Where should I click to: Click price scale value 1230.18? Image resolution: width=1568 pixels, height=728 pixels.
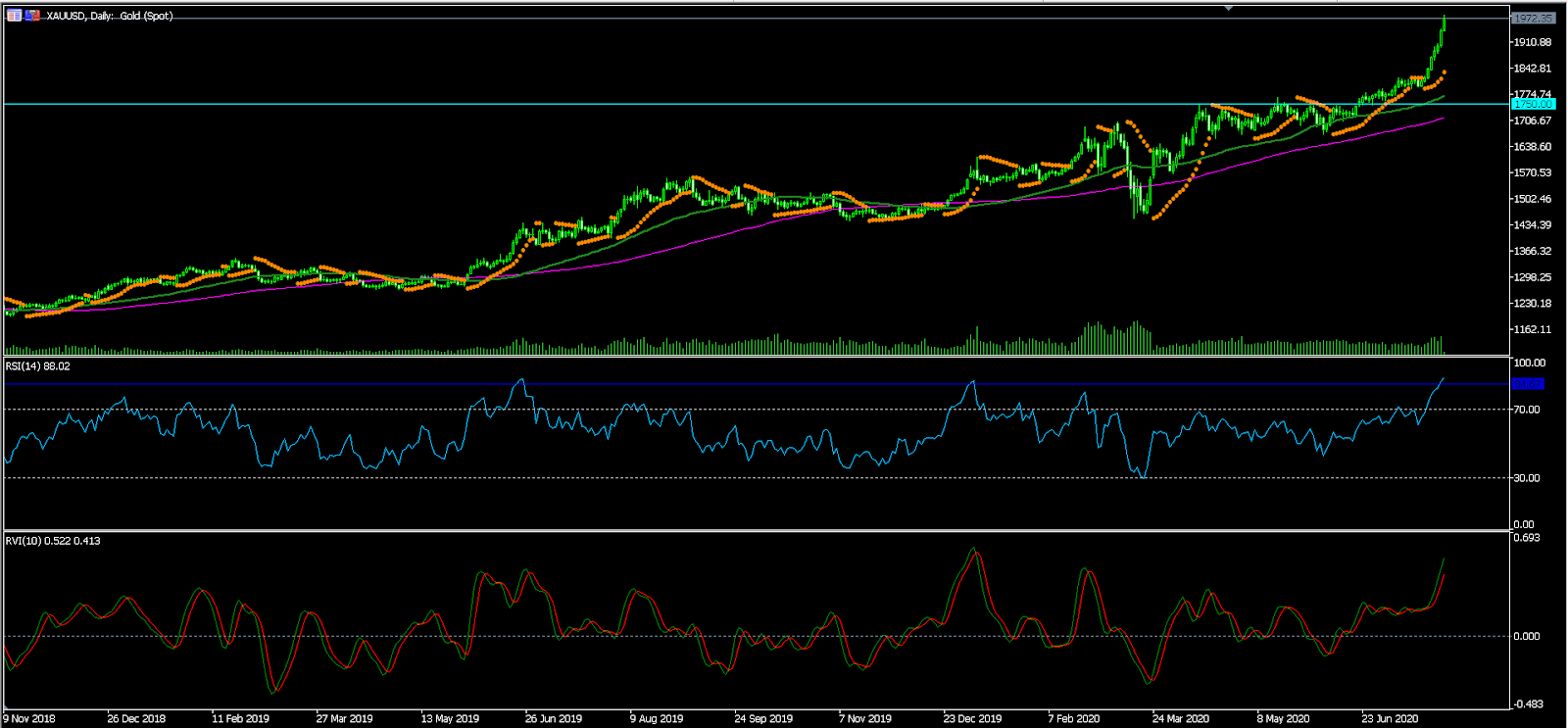coord(1533,304)
